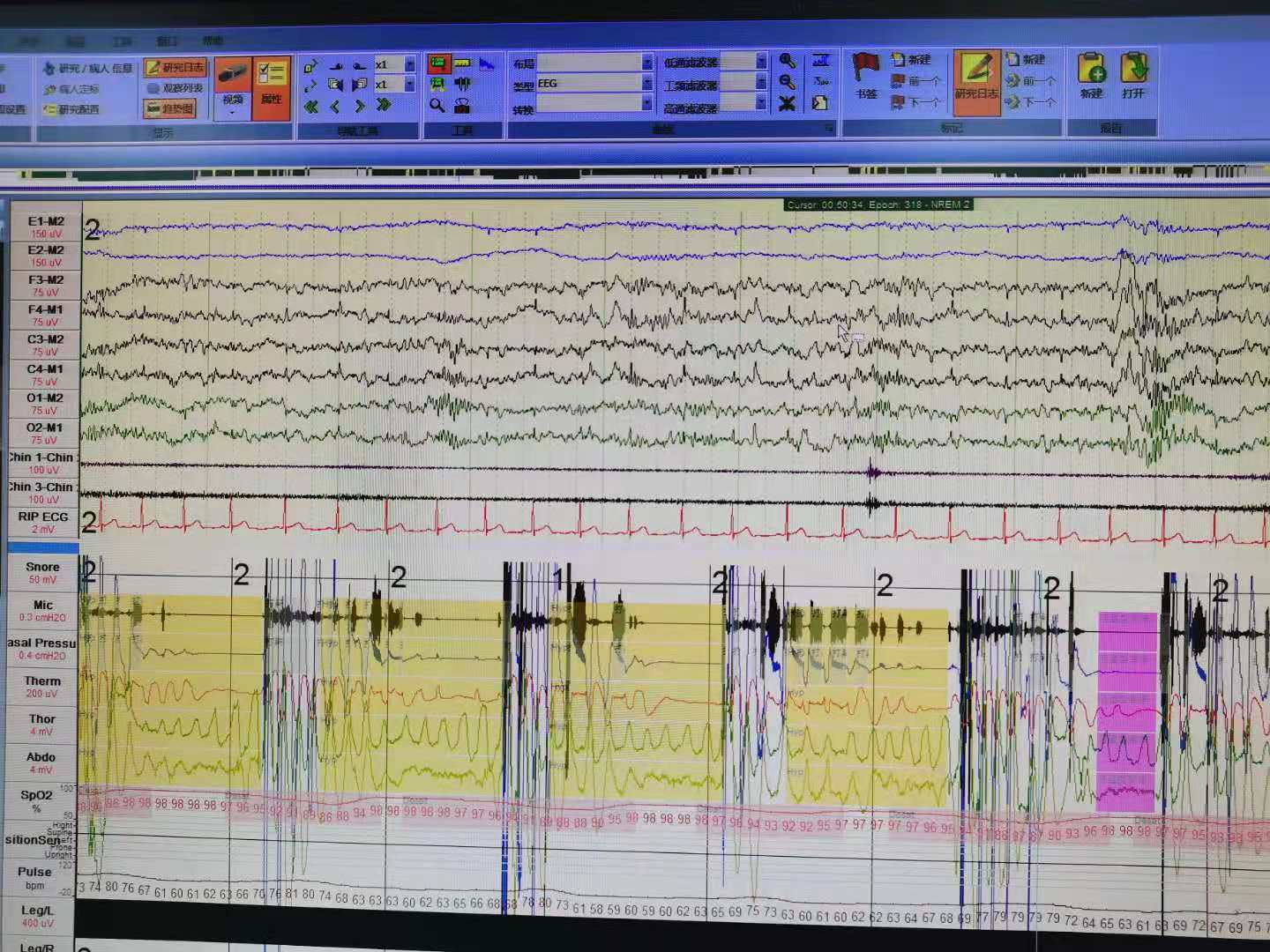Click the zoom in magnifier icon

pyautogui.click(x=787, y=61)
